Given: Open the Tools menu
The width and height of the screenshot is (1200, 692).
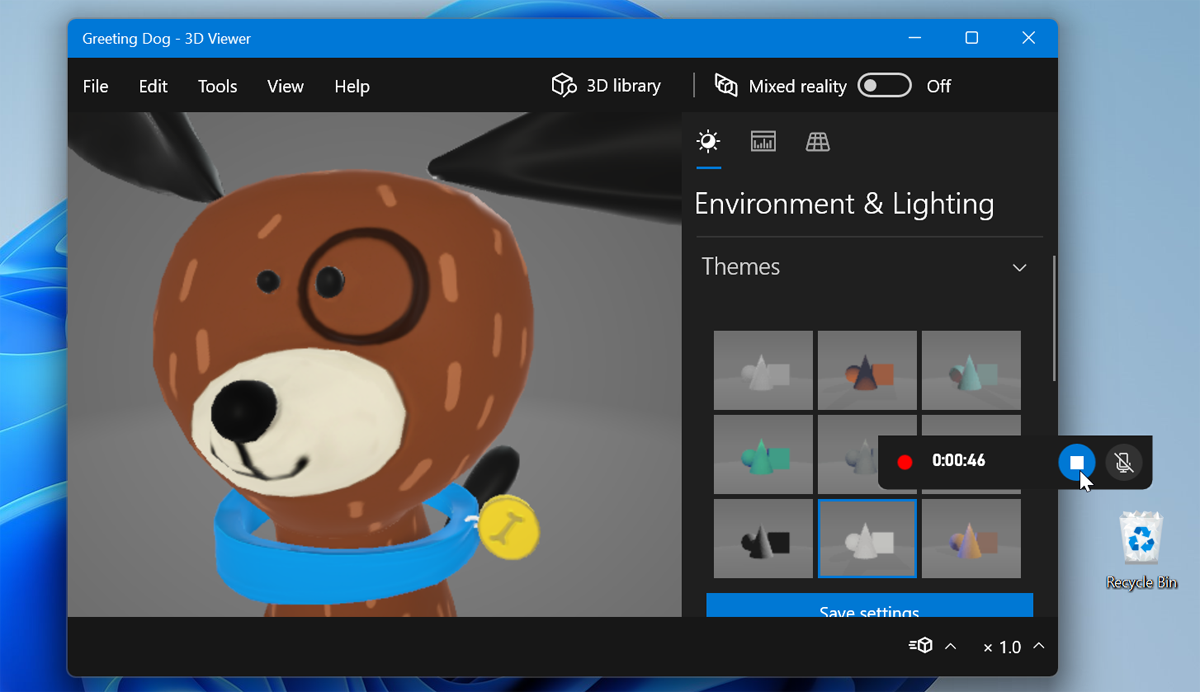Looking at the screenshot, I should pyautogui.click(x=217, y=86).
